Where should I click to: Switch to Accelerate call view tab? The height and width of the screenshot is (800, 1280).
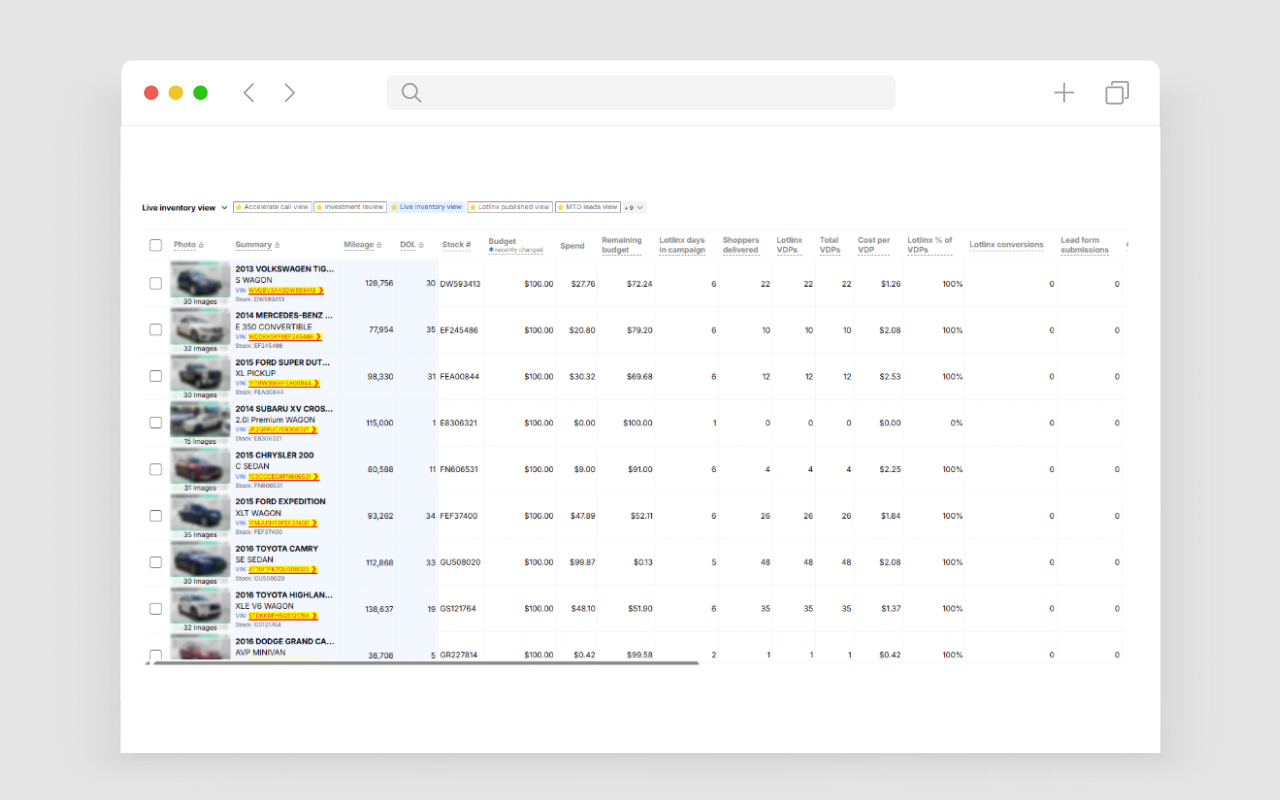(x=272, y=207)
